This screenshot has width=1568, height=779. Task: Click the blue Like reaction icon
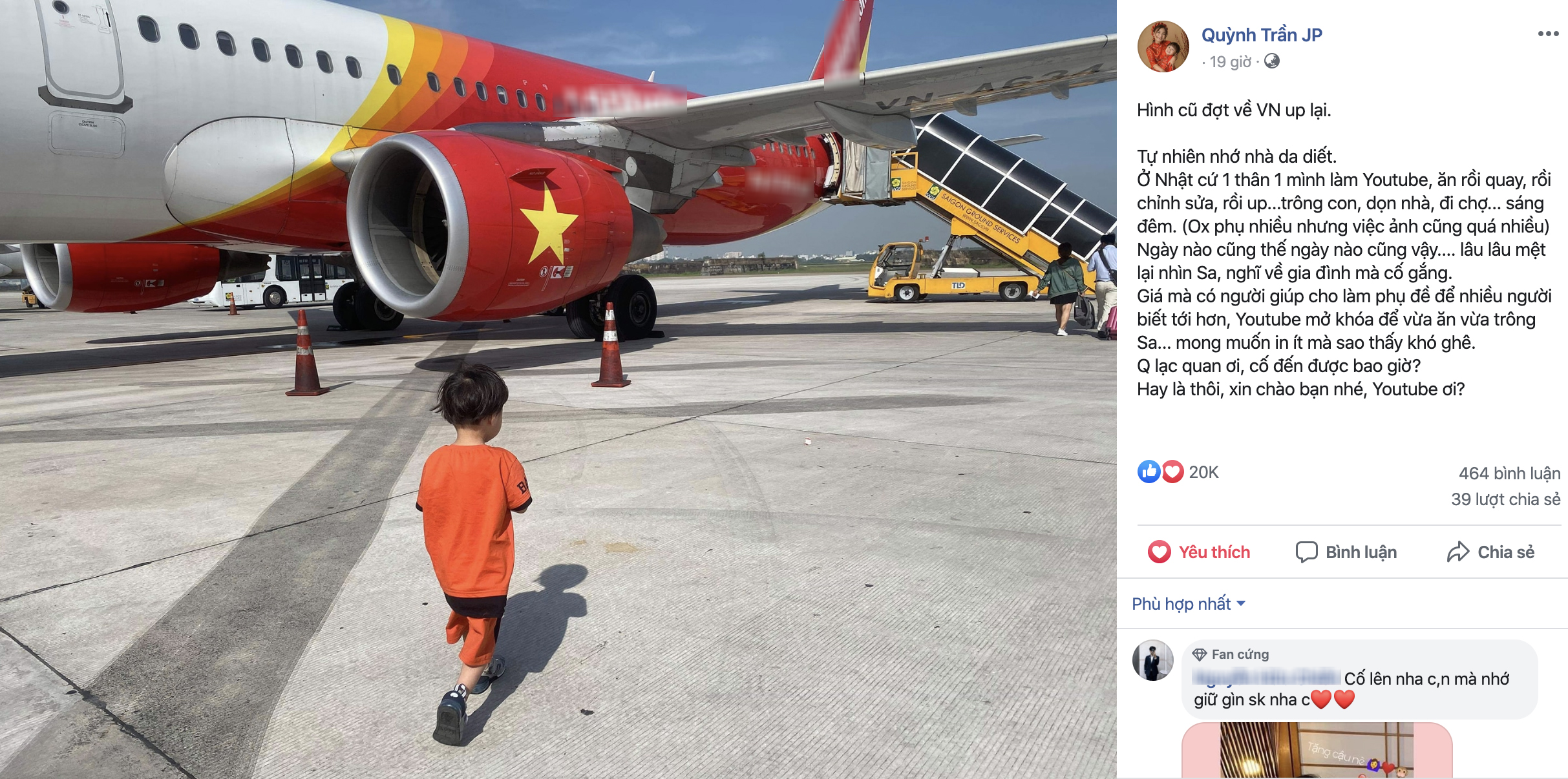tap(1149, 472)
